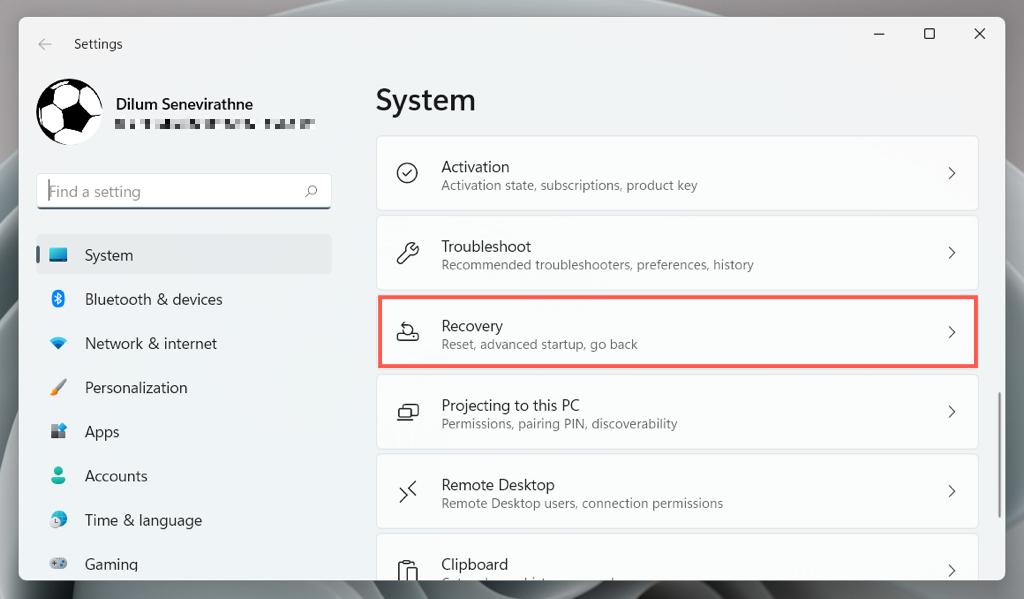This screenshot has height=599, width=1024.
Task: Click the Time & language globe icon
Action: (58, 520)
